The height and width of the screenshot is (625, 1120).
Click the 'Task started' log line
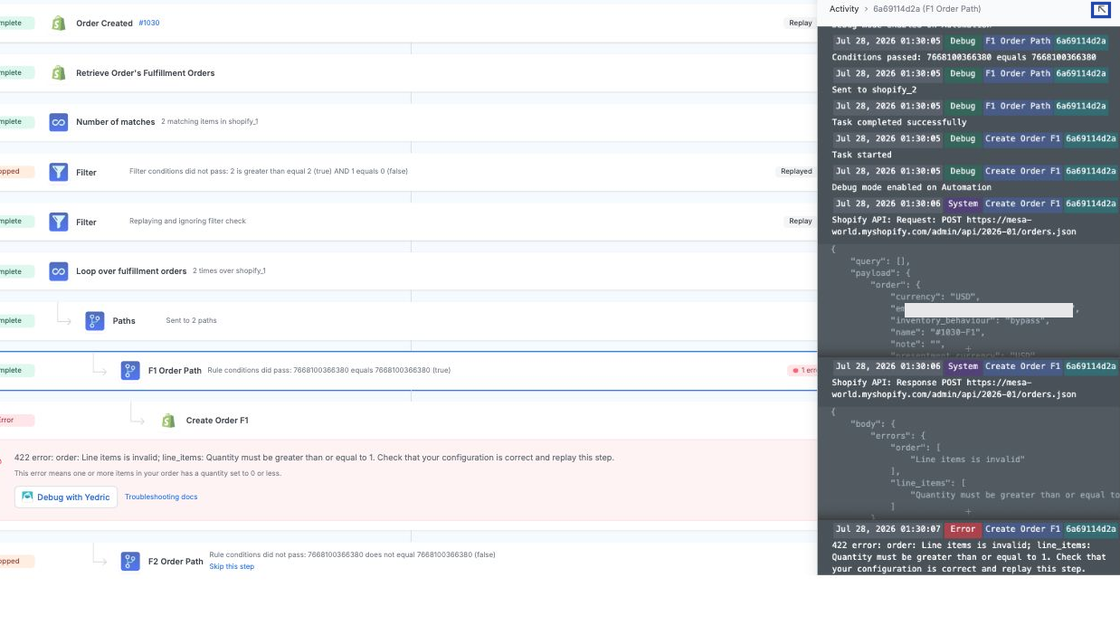[861, 155]
